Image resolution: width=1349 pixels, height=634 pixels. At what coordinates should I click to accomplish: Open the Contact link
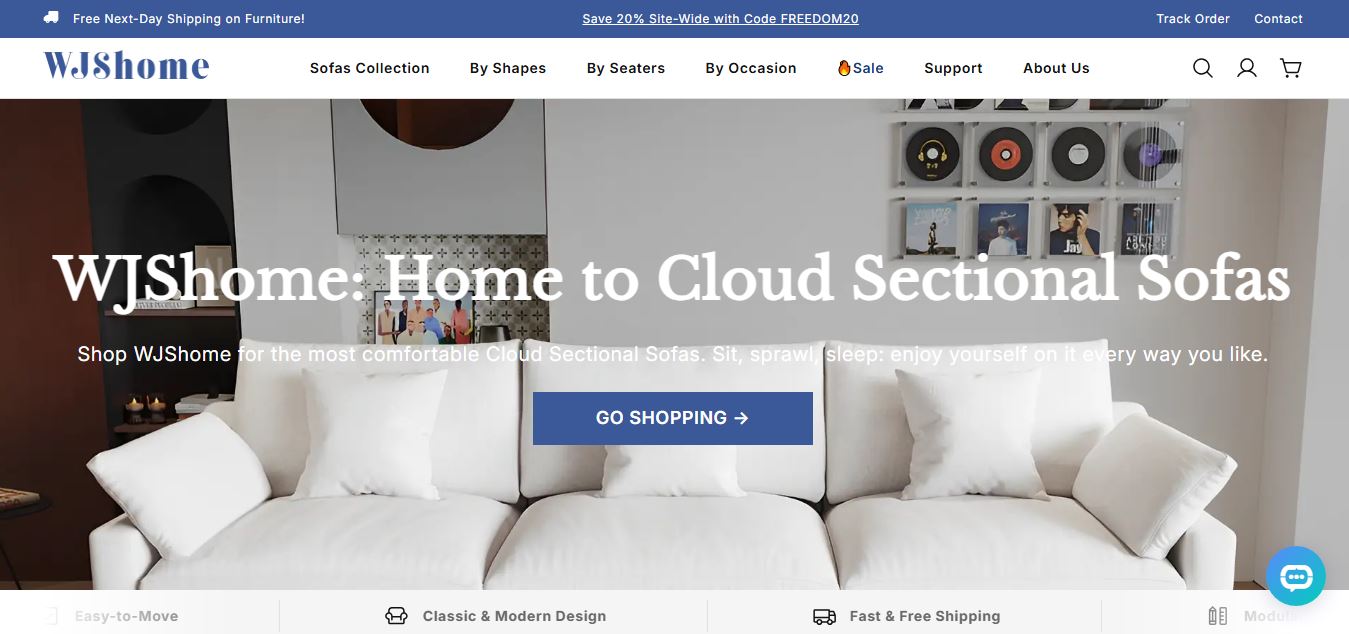[1278, 18]
